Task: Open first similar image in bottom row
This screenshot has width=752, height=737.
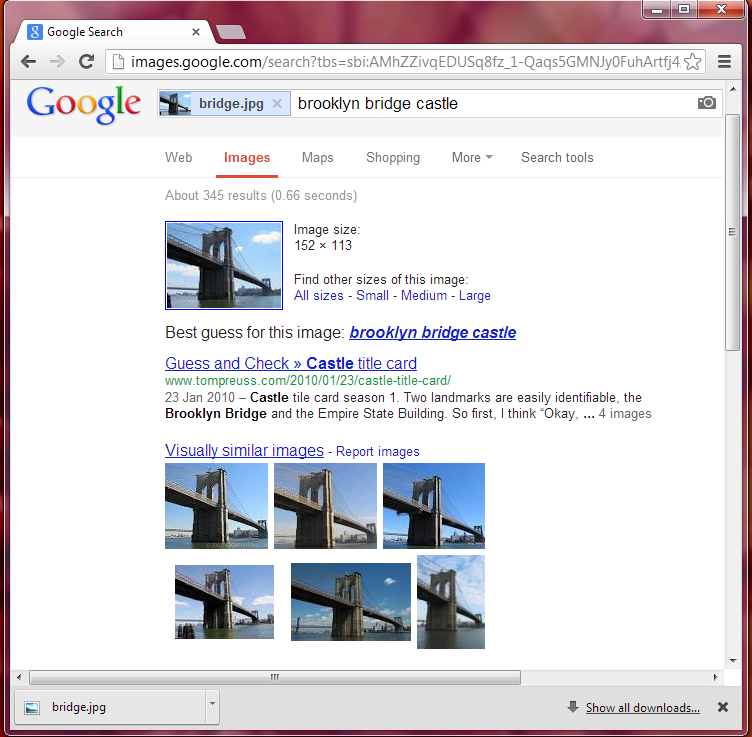Action: 224,602
